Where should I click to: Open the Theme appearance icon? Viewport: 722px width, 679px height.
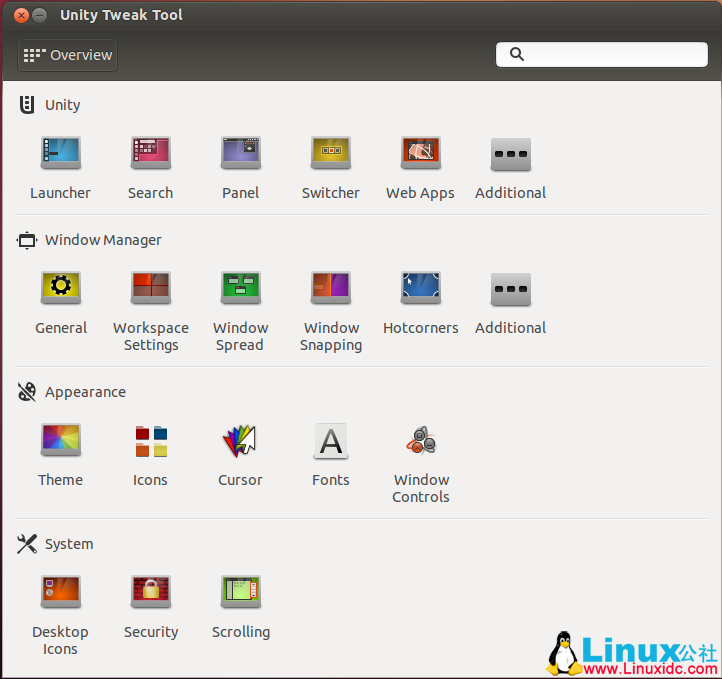(60, 440)
